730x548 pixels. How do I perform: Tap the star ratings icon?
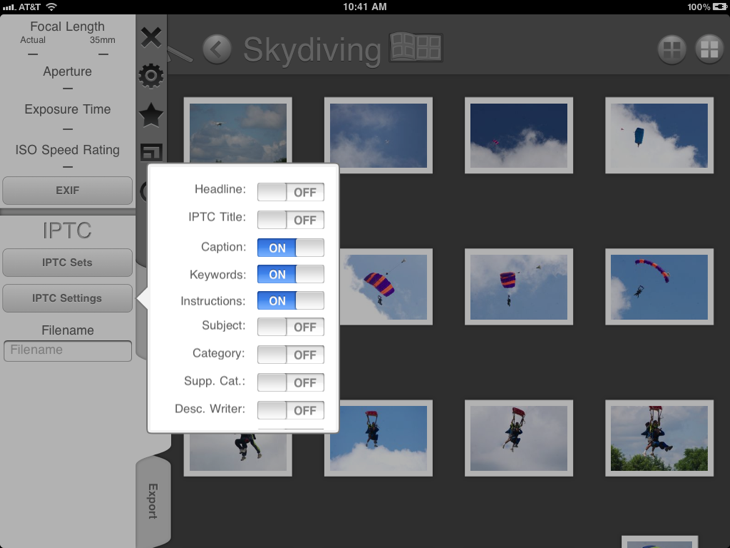click(x=151, y=115)
